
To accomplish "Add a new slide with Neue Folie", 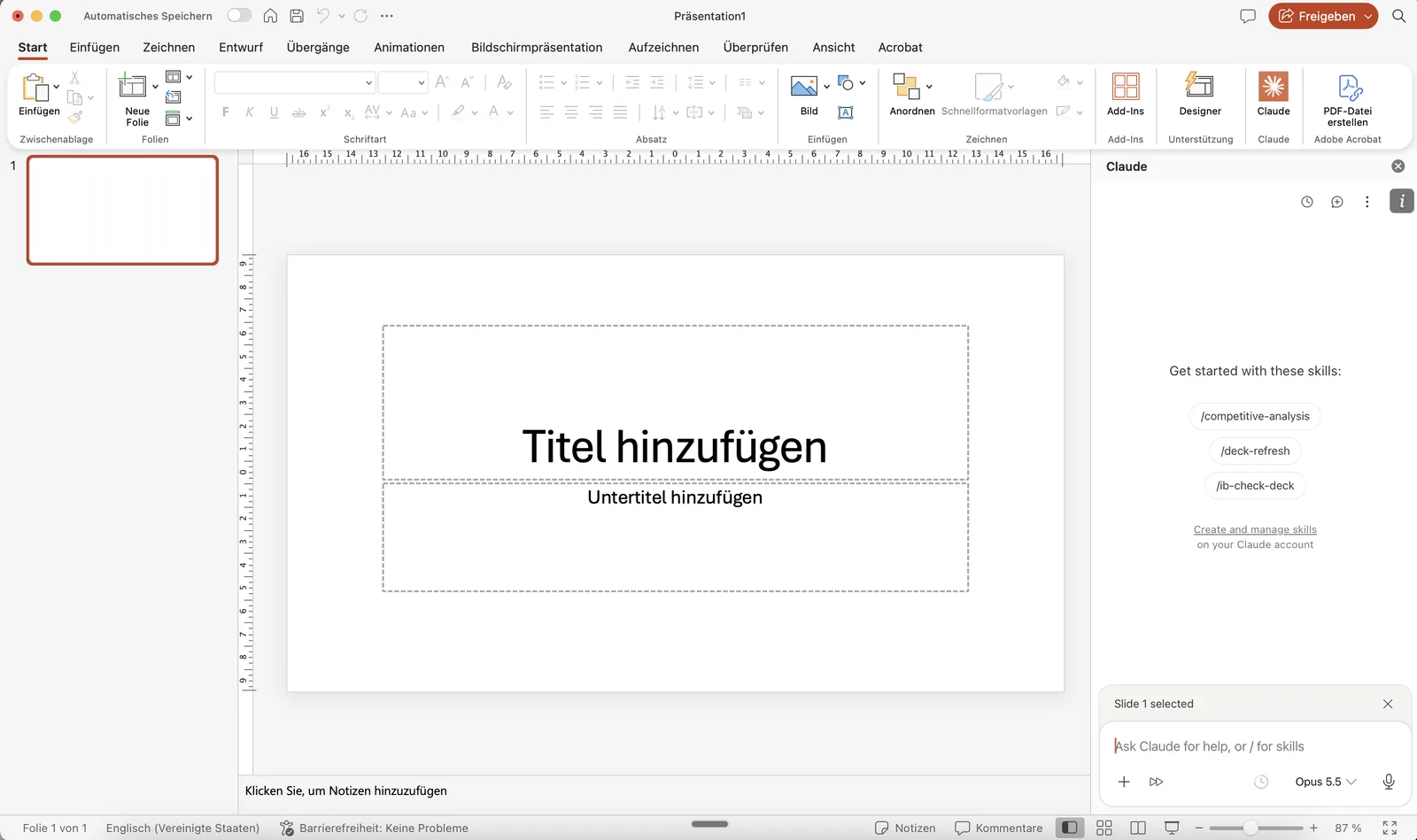I will (133, 86).
